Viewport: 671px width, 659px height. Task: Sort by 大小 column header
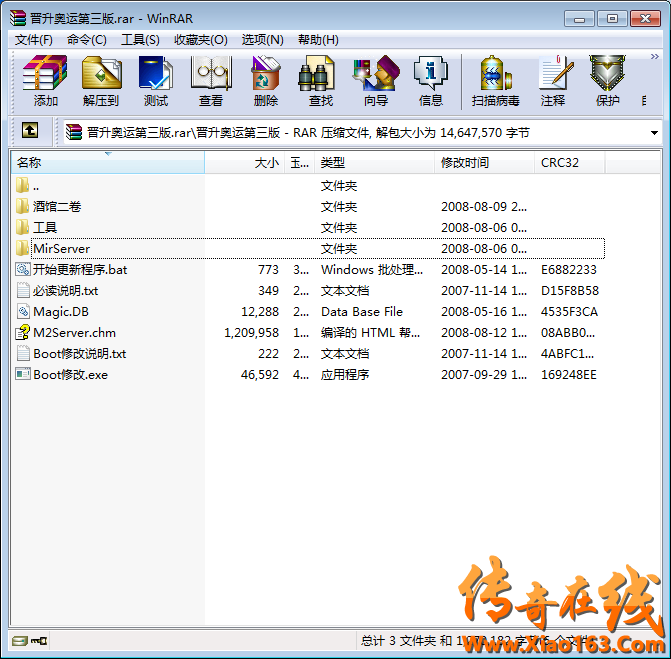(245, 163)
